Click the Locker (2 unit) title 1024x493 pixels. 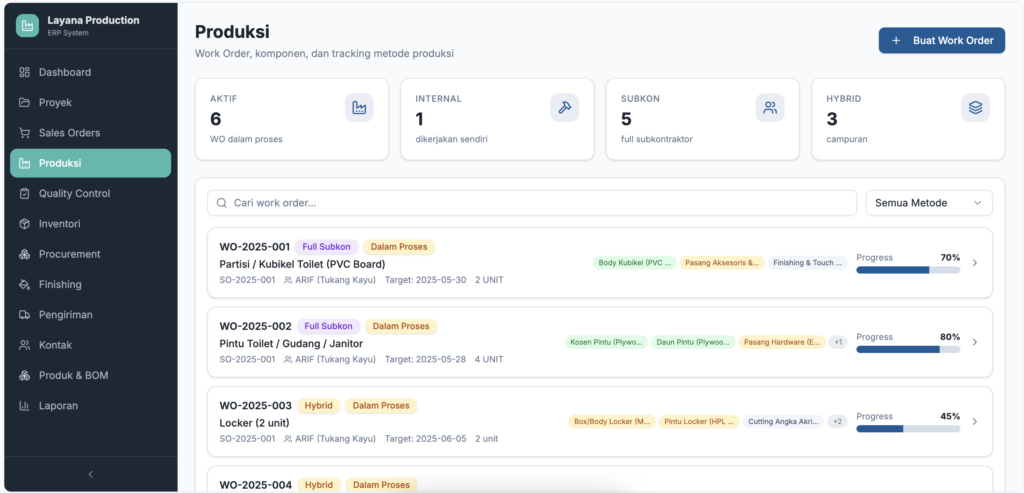tap(255, 423)
